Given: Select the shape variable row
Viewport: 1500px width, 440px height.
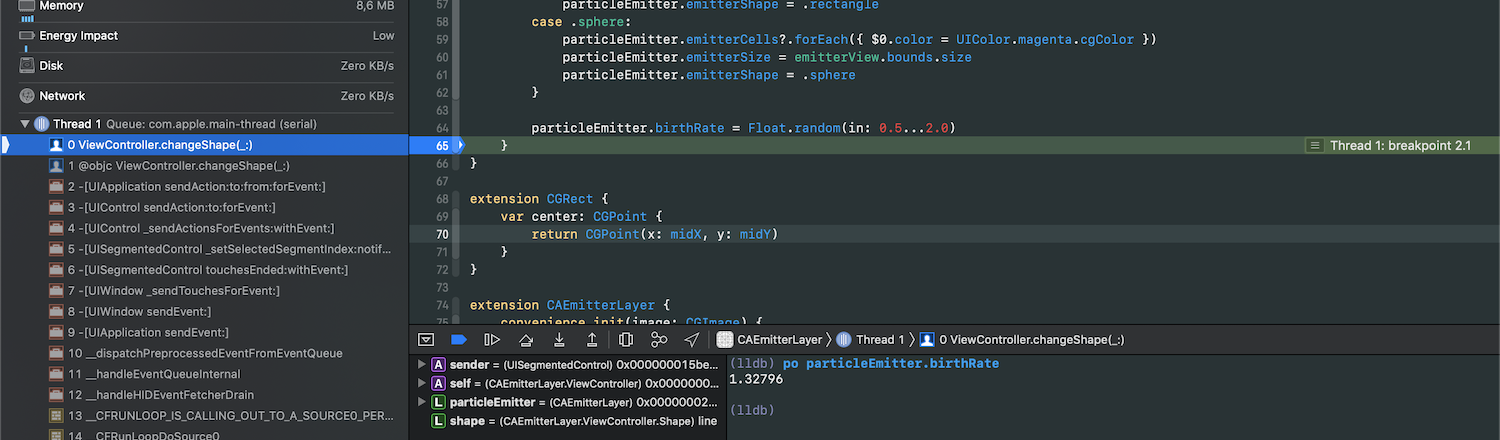Looking at the screenshot, I should click(568, 421).
